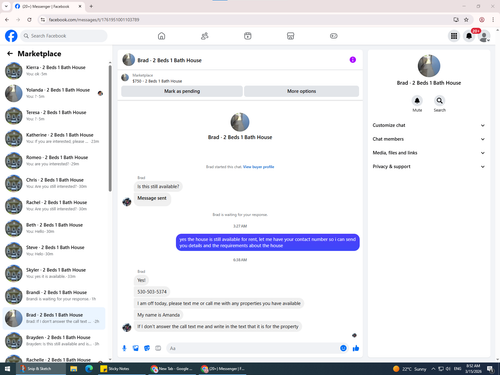Image resolution: width=500 pixels, height=375 pixels.
Task: Open View buyer profile link
Action: pyautogui.click(x=258, y=167)
